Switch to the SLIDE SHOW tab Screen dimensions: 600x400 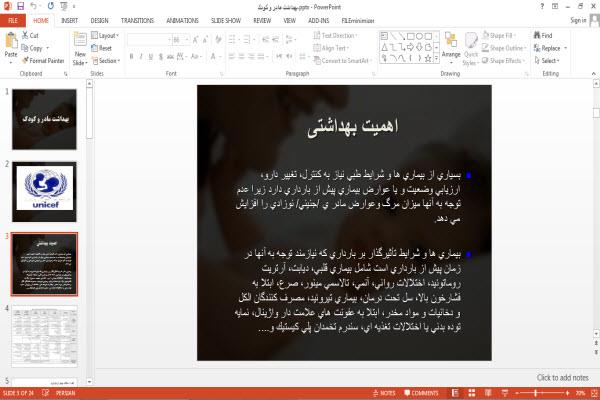point(226,20)
